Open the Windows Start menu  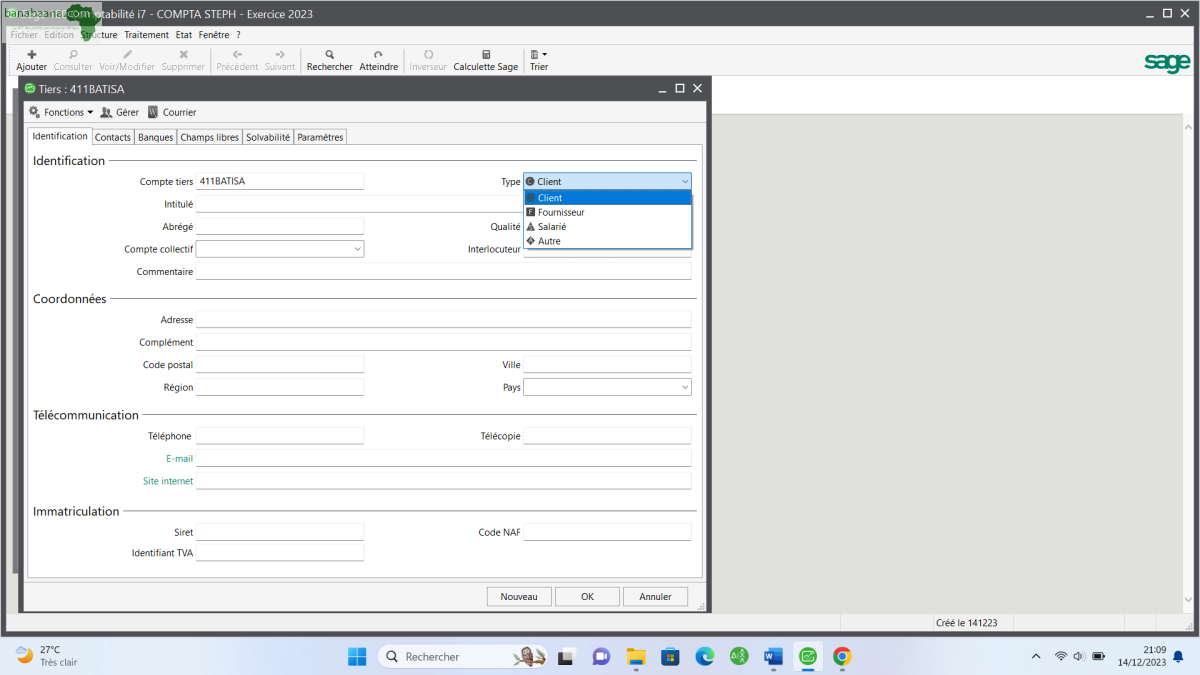[x=357, y=656]
